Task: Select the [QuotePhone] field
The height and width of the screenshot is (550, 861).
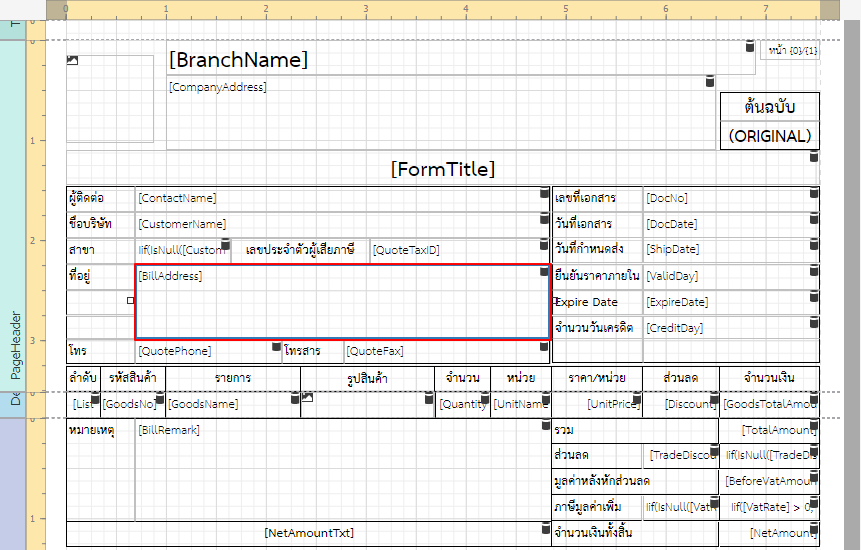Action: coord(209,351)
